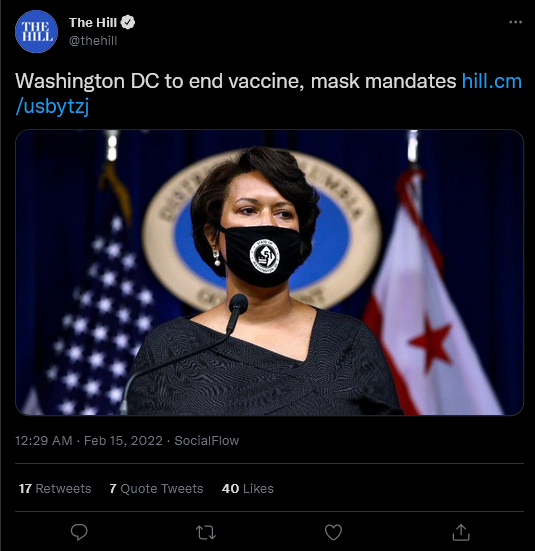Retweet this post using the arrows icon
535x551 pixels.
(206, 532)
